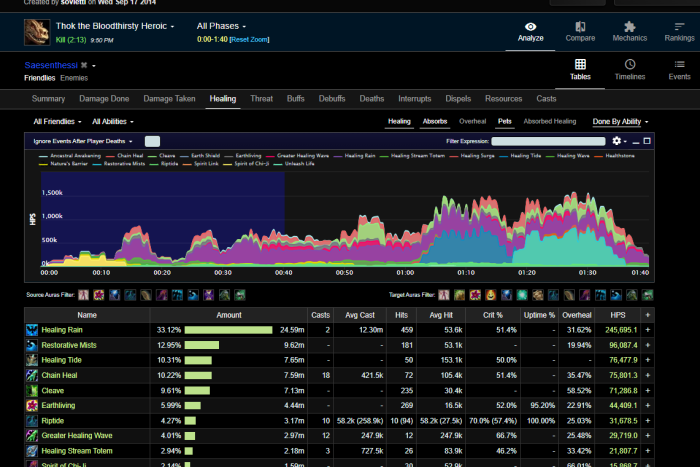The height and width of the screenshot is (467, 700).
Task: Click the Filter Expression input field
Action: pyautogui.click(x=548, y=141)
